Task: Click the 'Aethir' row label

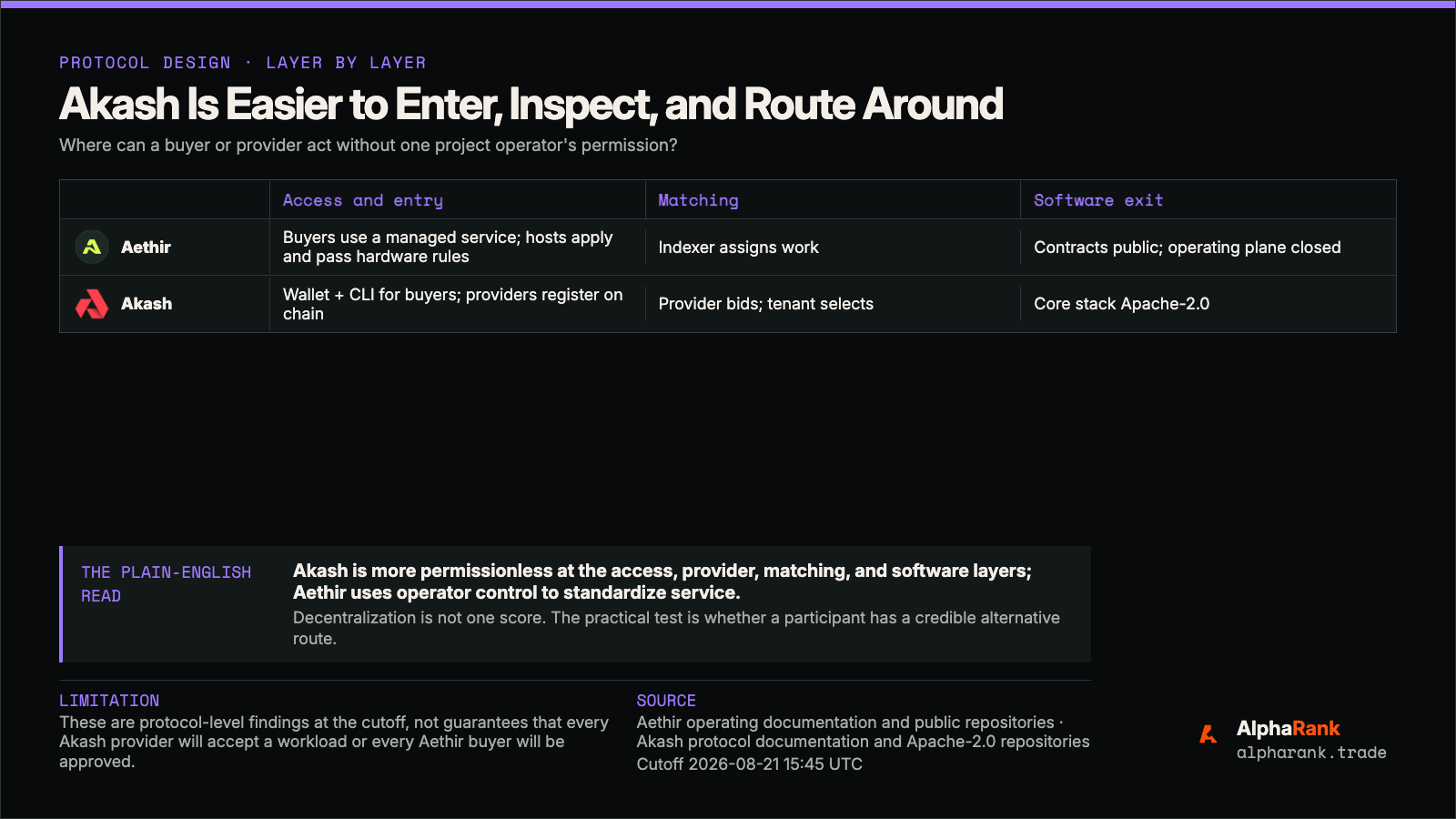Action: (146, 248)
